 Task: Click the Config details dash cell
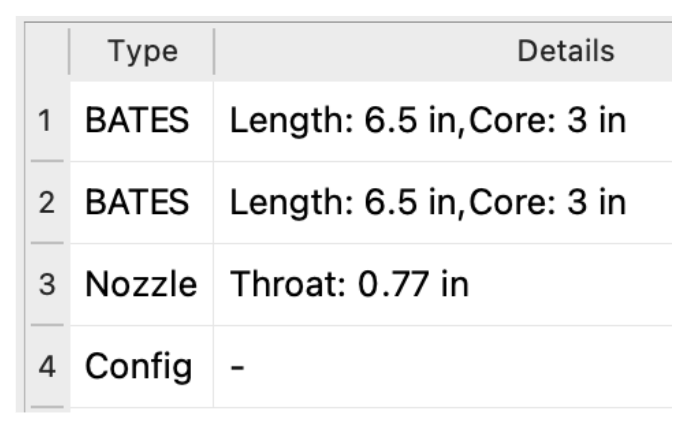[x=443, y=366]
